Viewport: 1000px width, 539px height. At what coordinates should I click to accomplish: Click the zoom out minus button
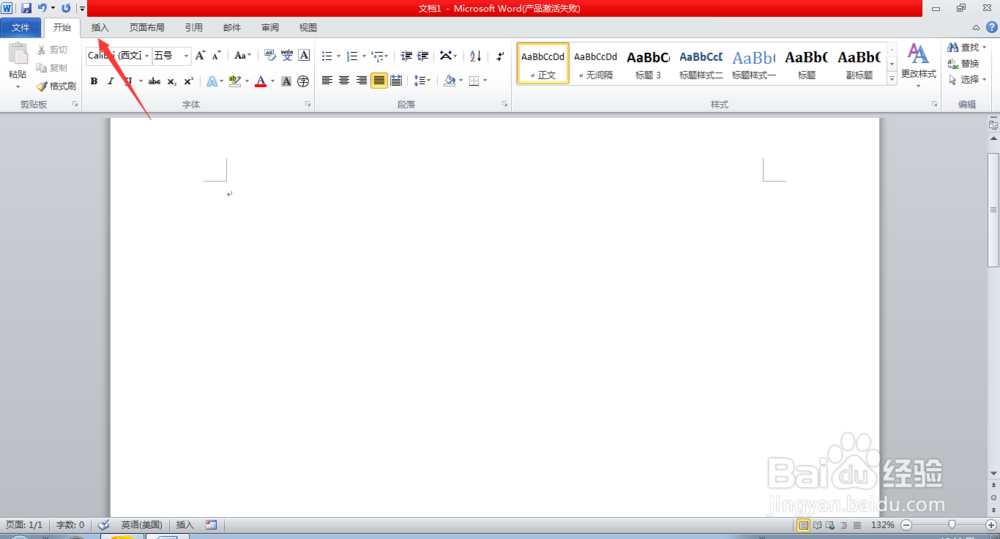(906, 525)
